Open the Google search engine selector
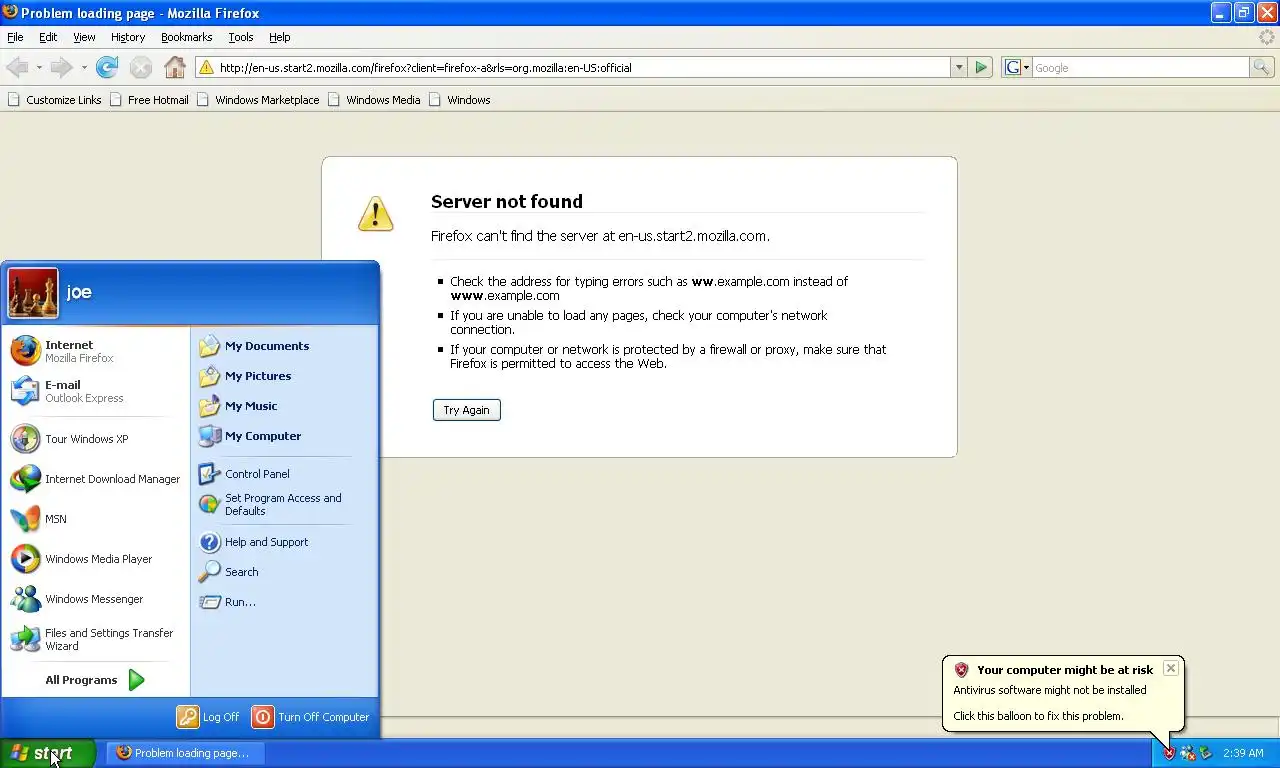1280x768 pixels. point(1016,67)
